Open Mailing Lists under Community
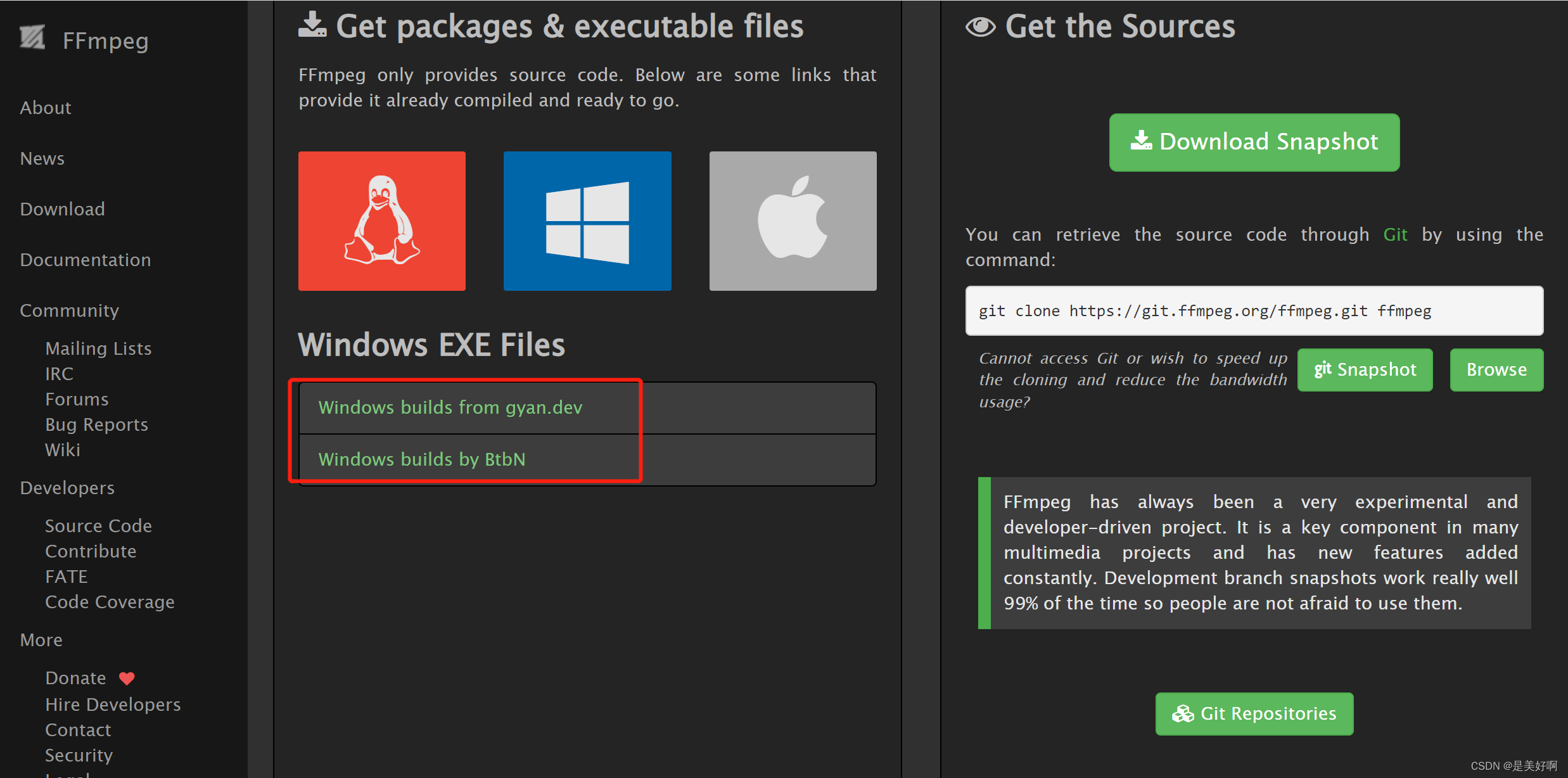 click(x=98, y=348)
